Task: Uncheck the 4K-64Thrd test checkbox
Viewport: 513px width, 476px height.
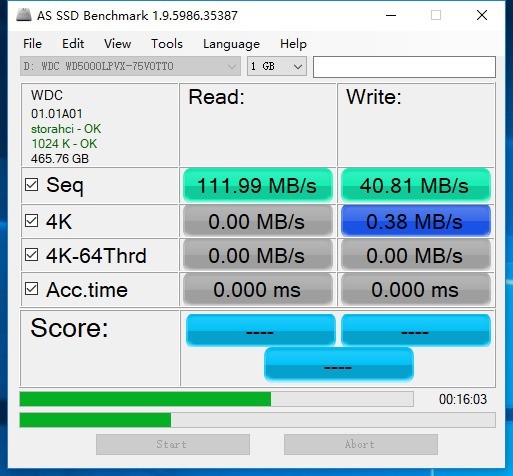Action: 31,255
